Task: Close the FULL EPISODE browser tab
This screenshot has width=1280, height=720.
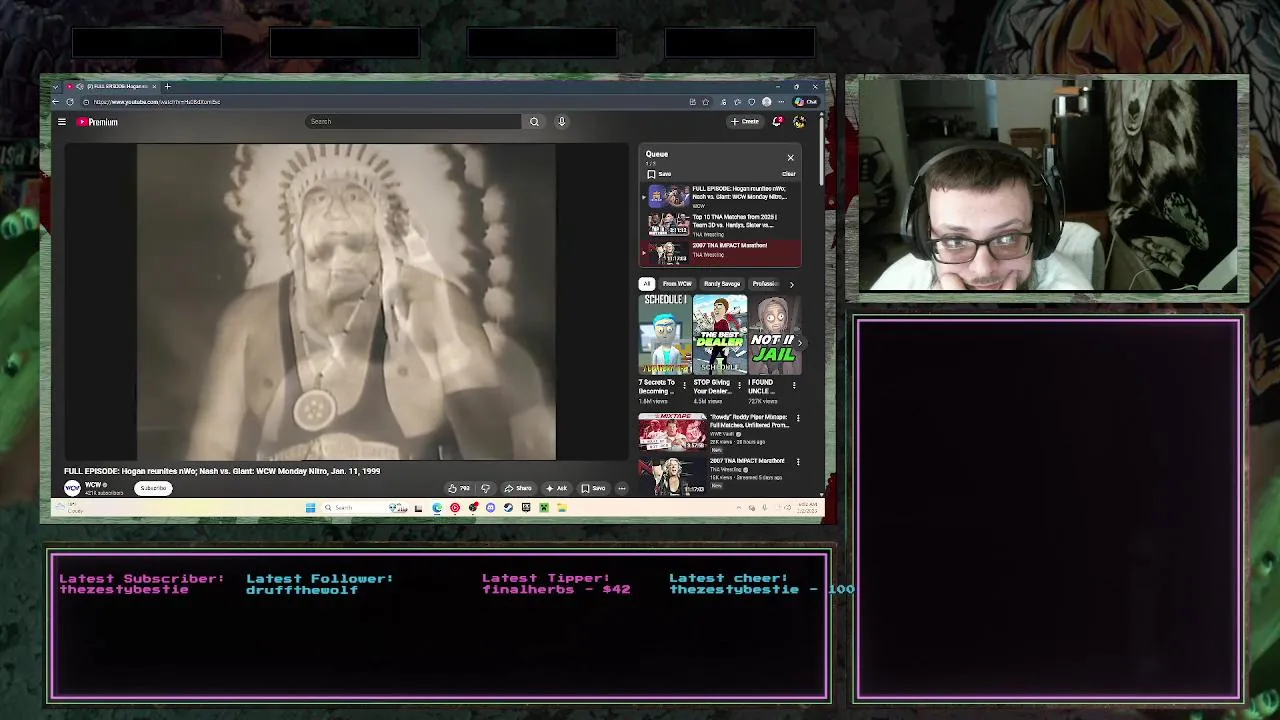Action: pos(154,86)
